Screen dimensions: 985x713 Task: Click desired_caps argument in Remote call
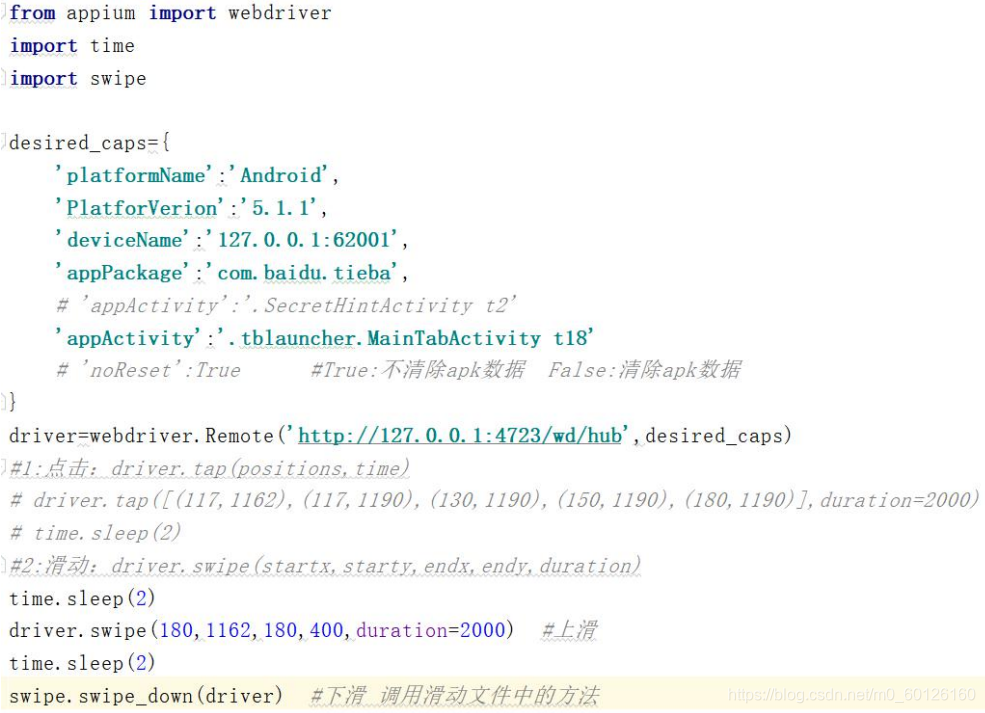714,435
